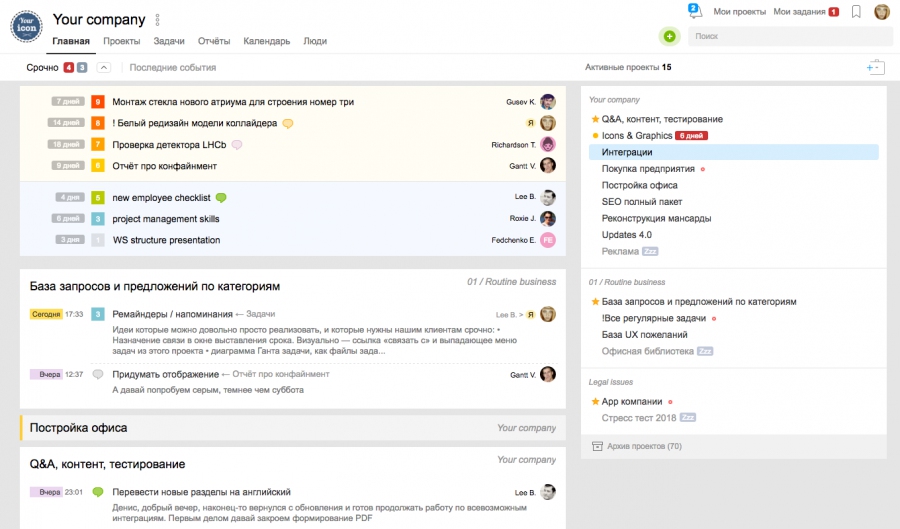
Task: Select Постройка офиса in projects sidebar
Action: tap(639, 185)
